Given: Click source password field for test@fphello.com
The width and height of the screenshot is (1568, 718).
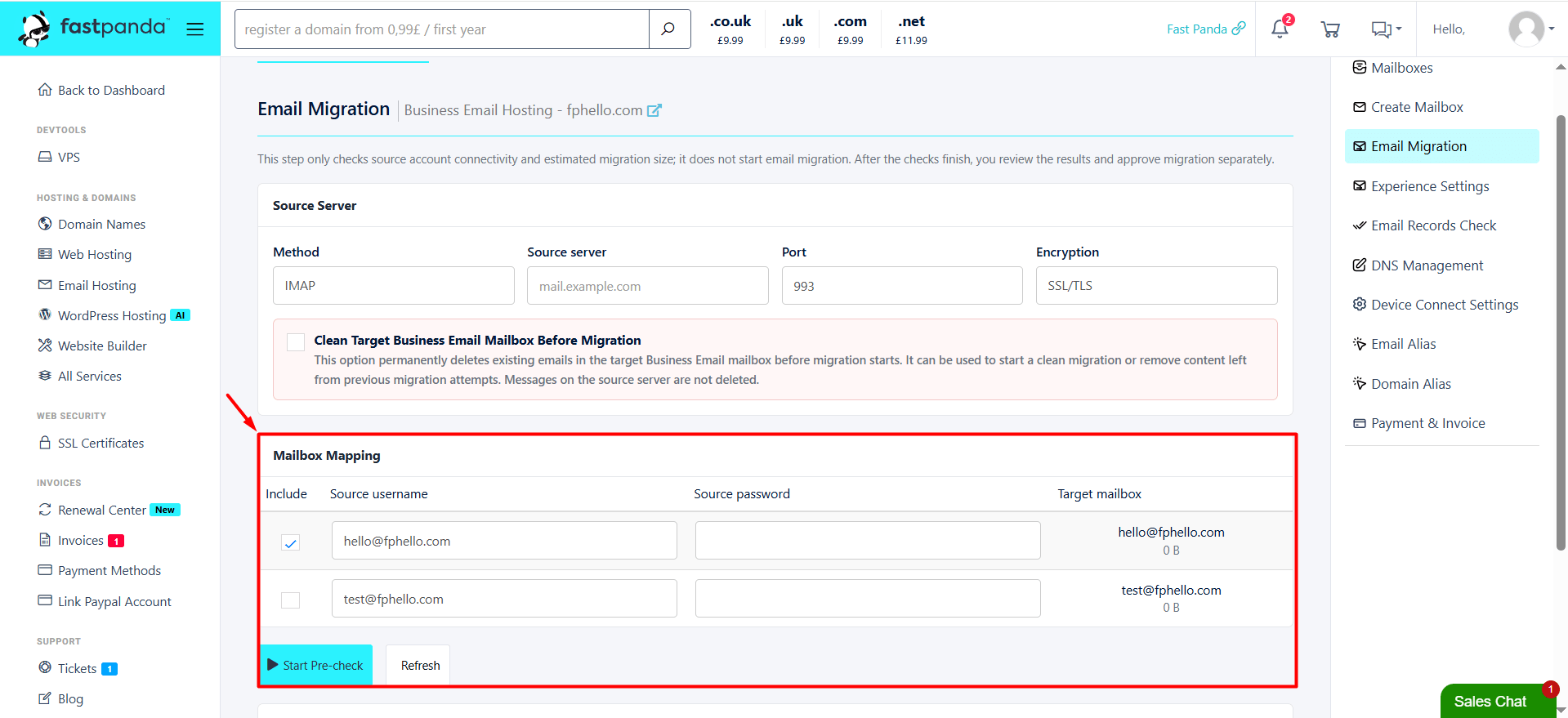Looking at the screenshot, I should click(868, 599).
